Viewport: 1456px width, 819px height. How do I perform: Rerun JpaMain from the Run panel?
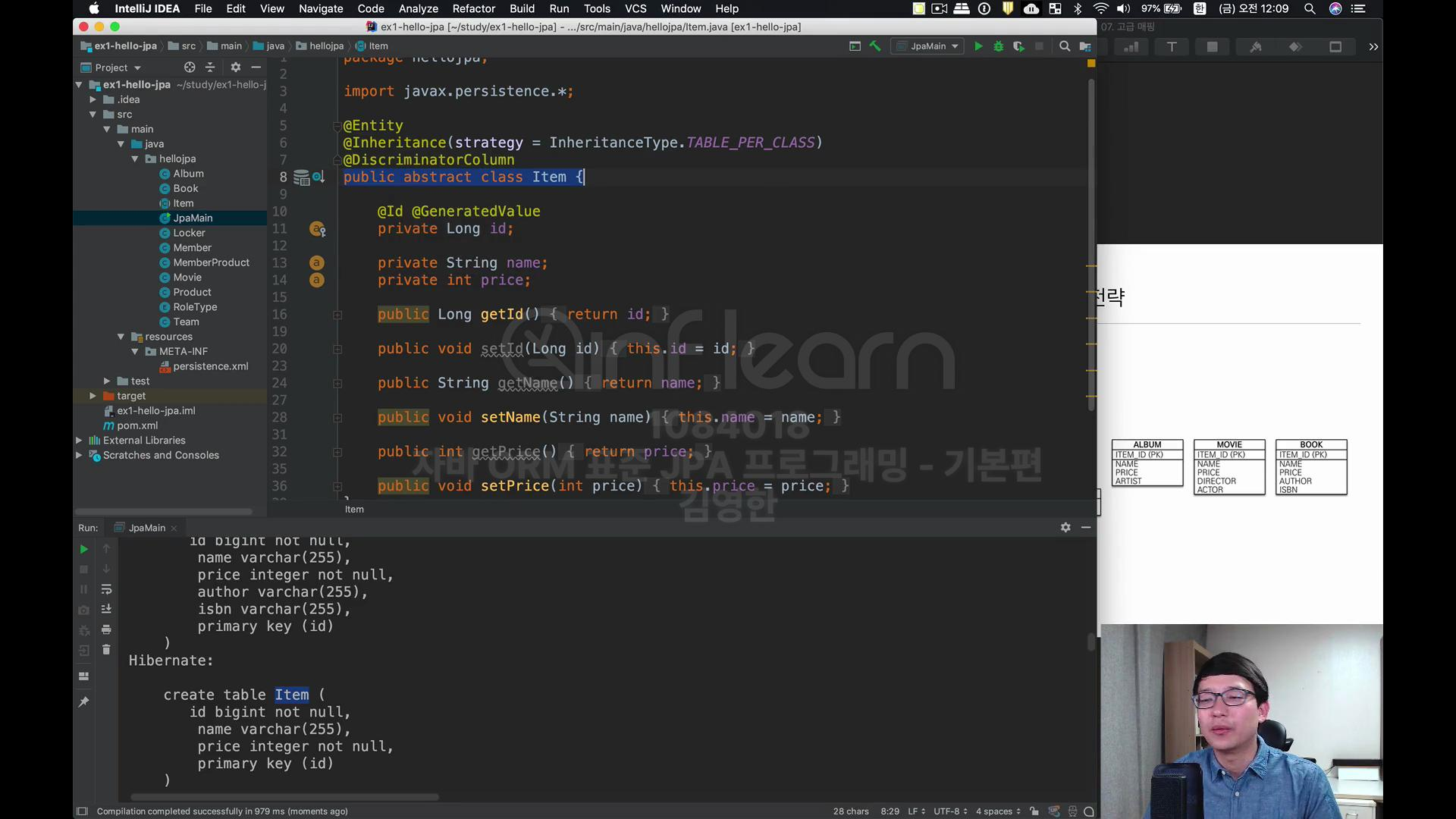tap(84, 549)
